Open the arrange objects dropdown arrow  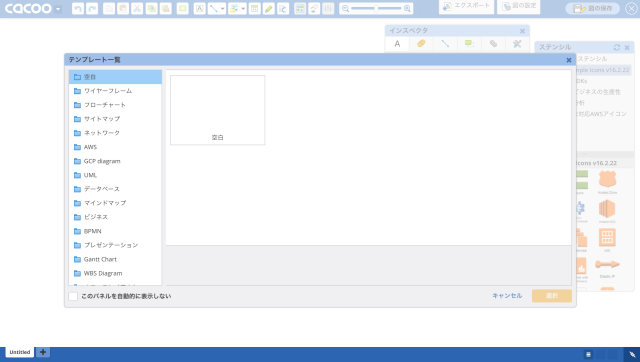(243, 9)
